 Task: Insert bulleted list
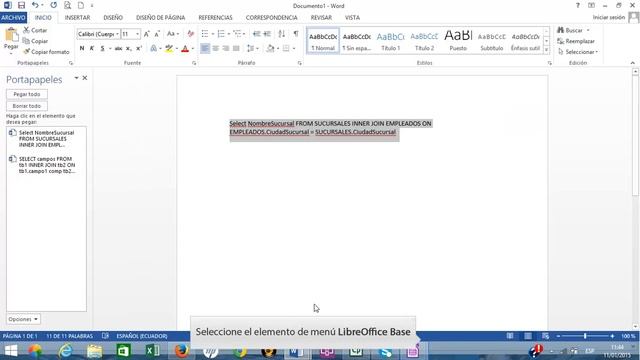205,34
